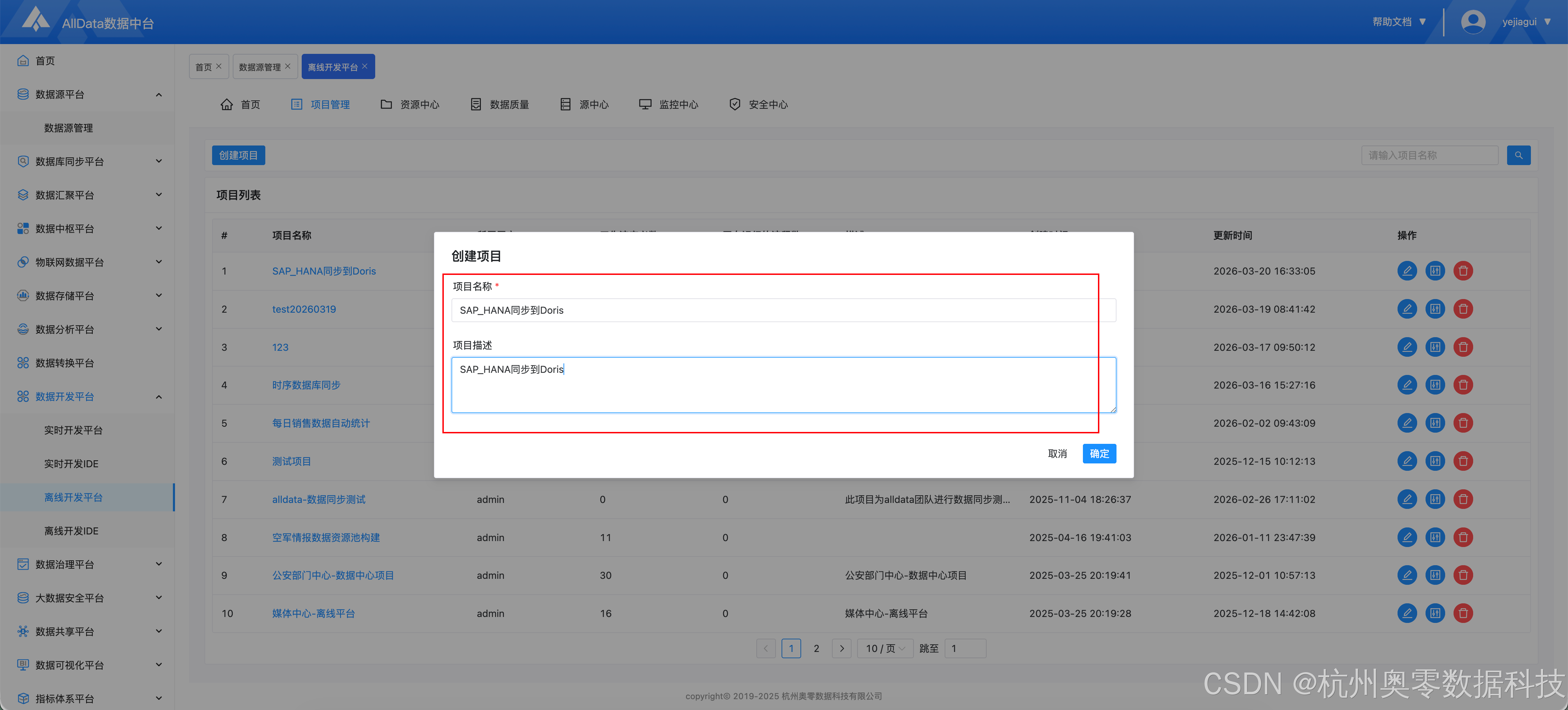Switch to 资源中心 tab
Image resolution: width=1568 pixels, height=710 pixels.
409,105
